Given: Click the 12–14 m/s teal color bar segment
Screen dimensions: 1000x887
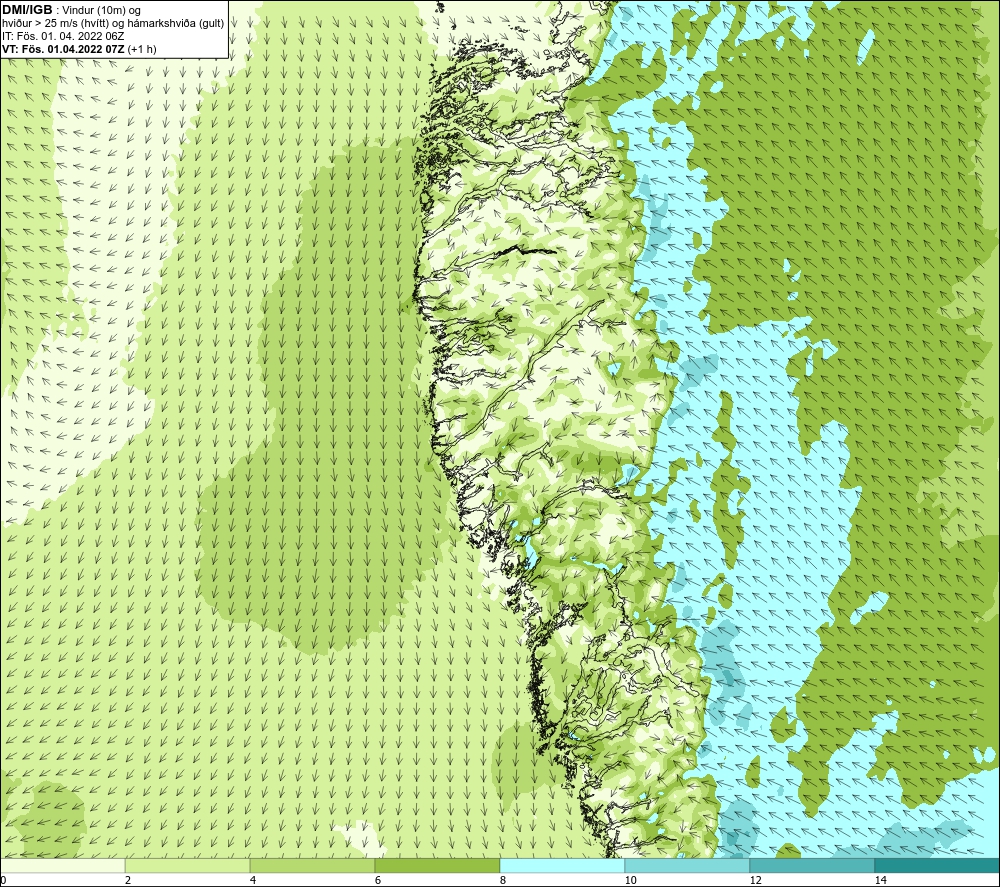Looking at the screenshot, I should point(812,865).
